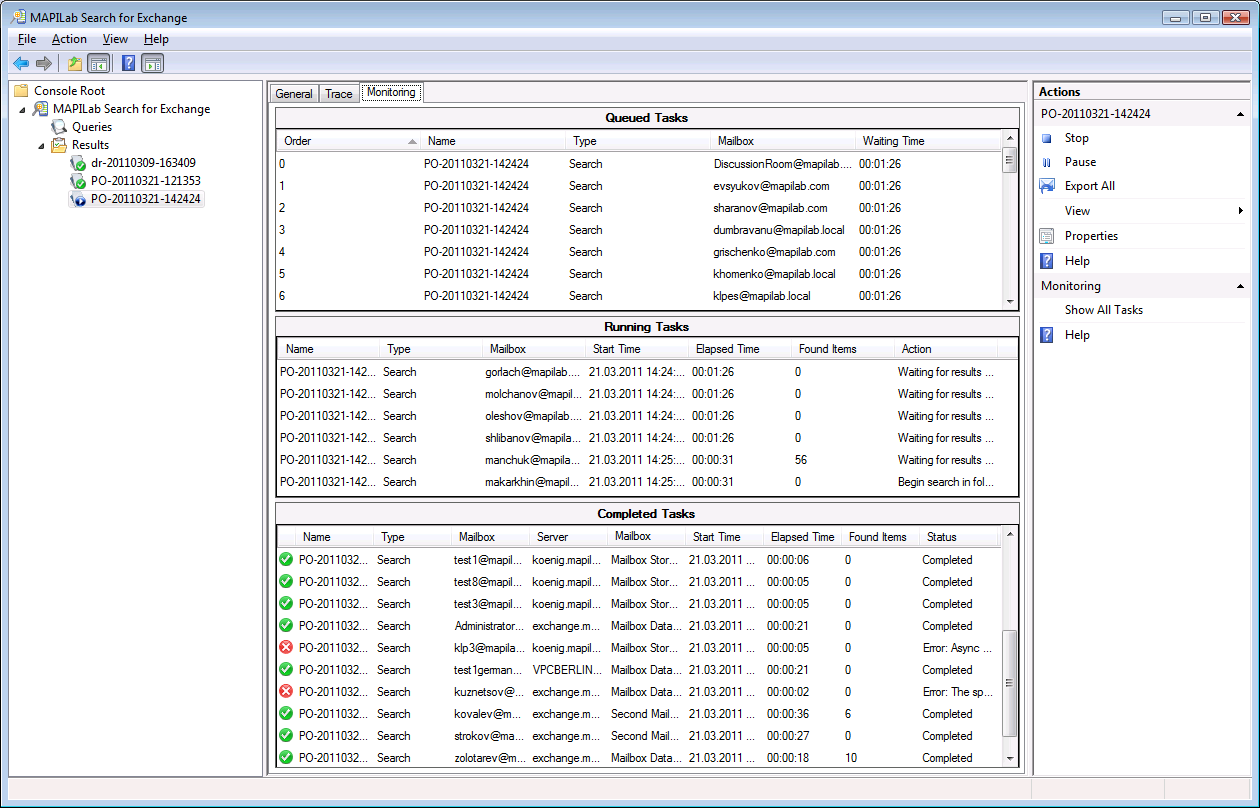The height and width of the screenshot is (808, 1260).
Task: Click the Back arrow in the toolbar
Action: tap(21, 64)
